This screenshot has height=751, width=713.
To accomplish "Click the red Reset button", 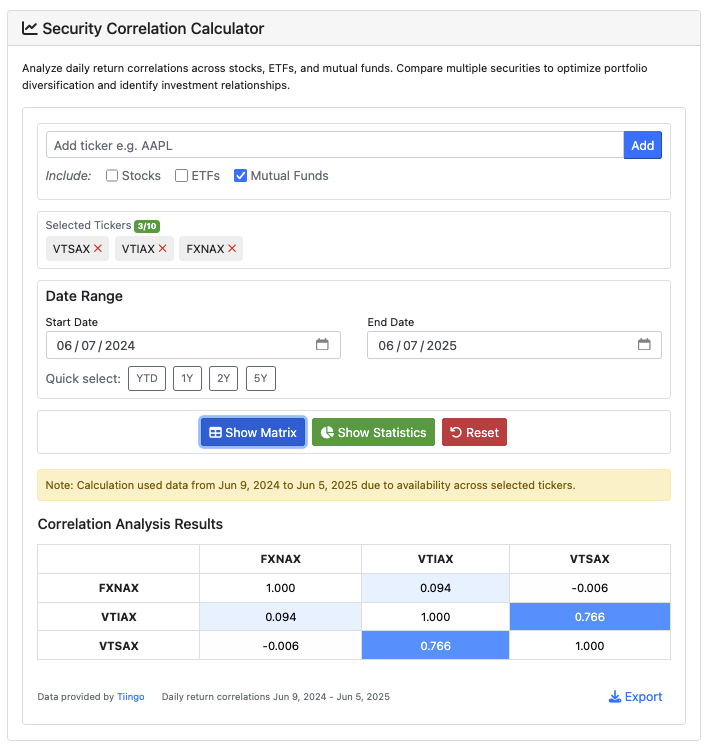I will pyautogui.click(x=474, y=432).
